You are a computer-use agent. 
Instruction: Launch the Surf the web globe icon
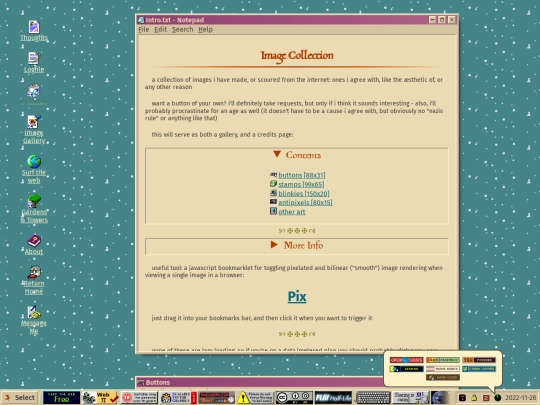(x=34, y=169)
